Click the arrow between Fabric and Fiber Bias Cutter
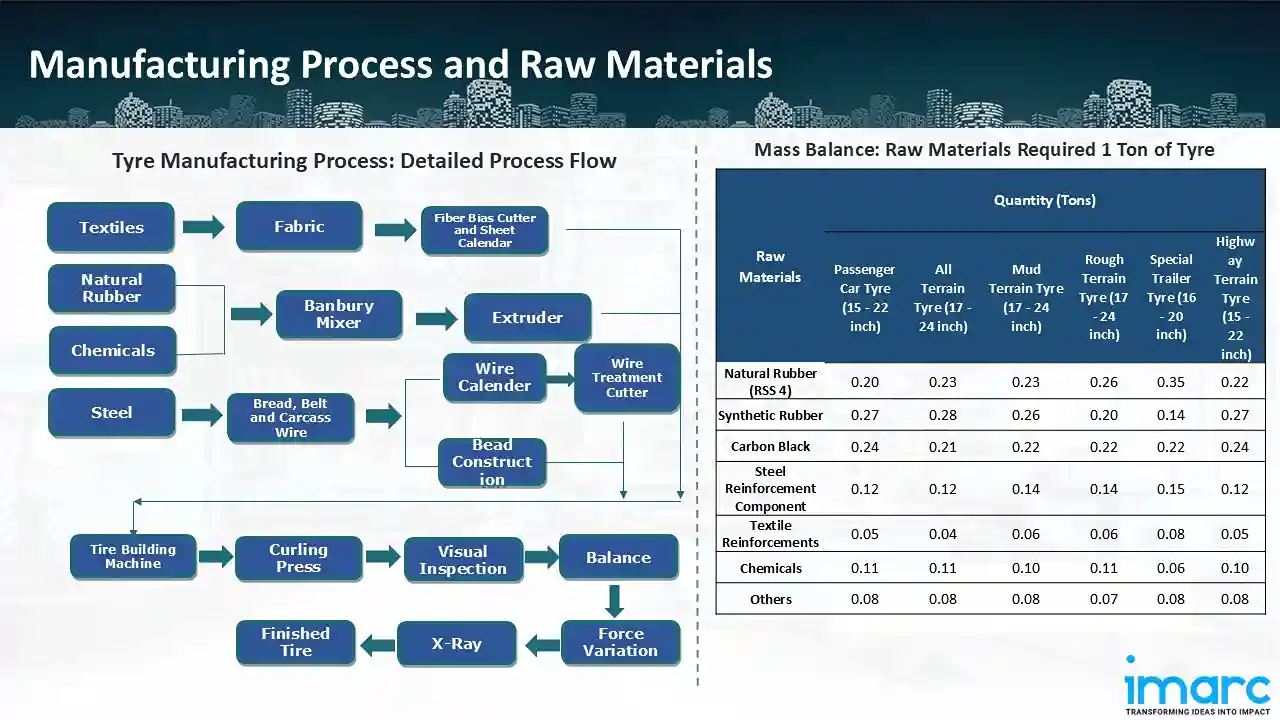This screenshot has height=720, width=1280. pos(394,231)
